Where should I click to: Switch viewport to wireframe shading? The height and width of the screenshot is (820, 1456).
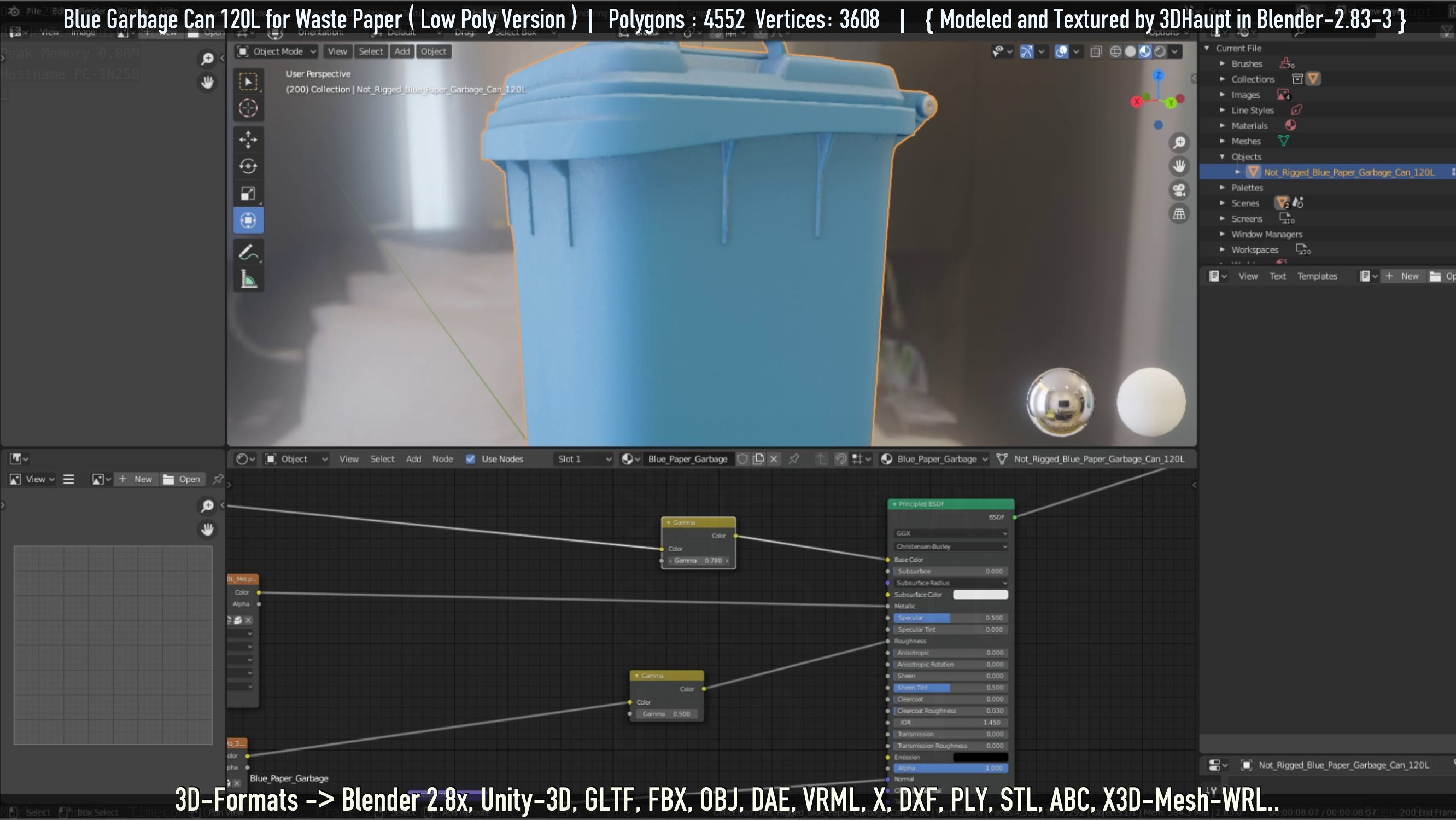click(x=1116, y=51)
